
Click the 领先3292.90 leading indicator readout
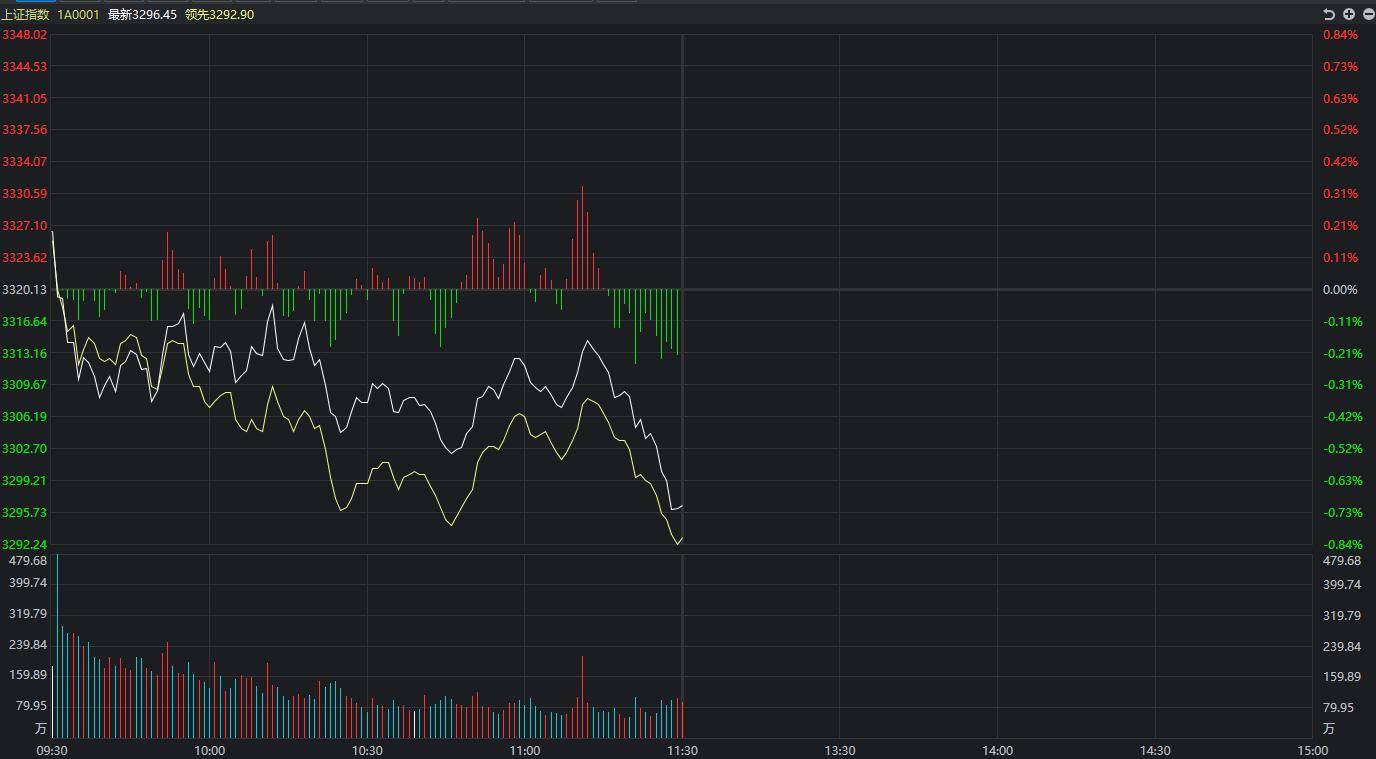coord(219,15)
